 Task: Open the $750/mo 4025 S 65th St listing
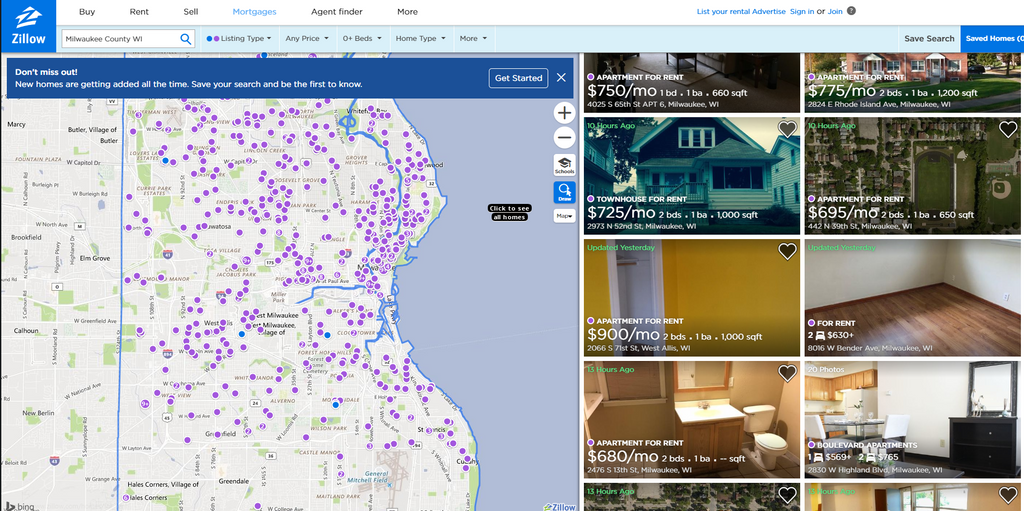pos(692,83)
